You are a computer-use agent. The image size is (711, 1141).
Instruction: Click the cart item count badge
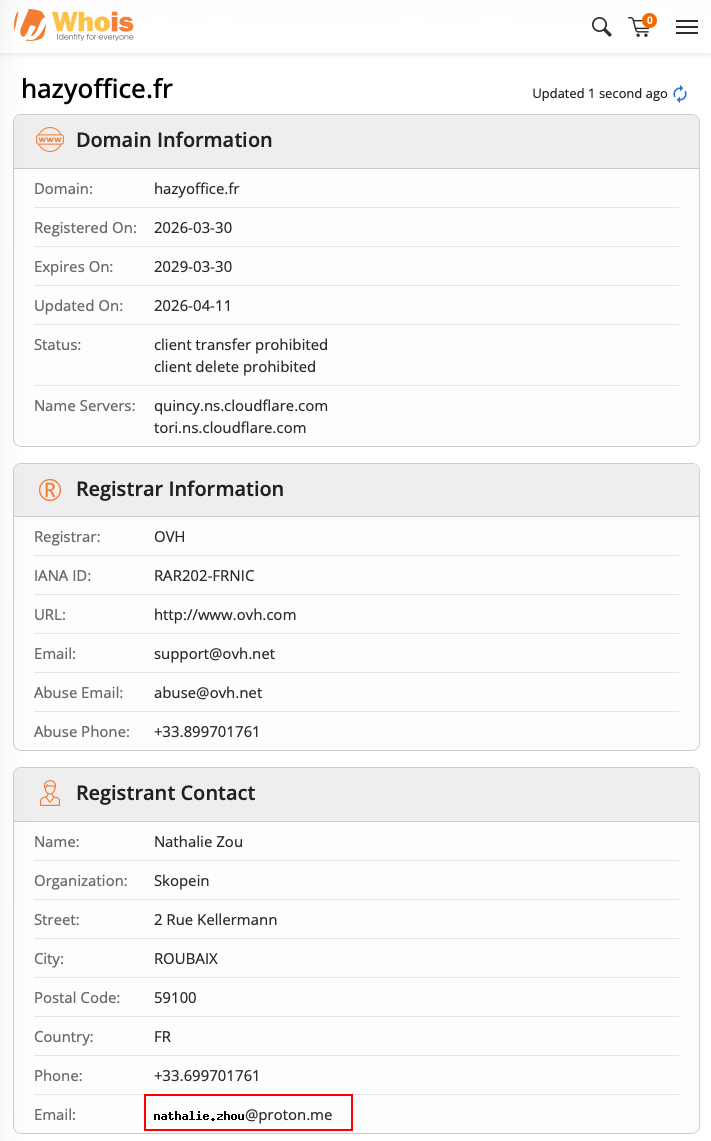coord(649,20)
